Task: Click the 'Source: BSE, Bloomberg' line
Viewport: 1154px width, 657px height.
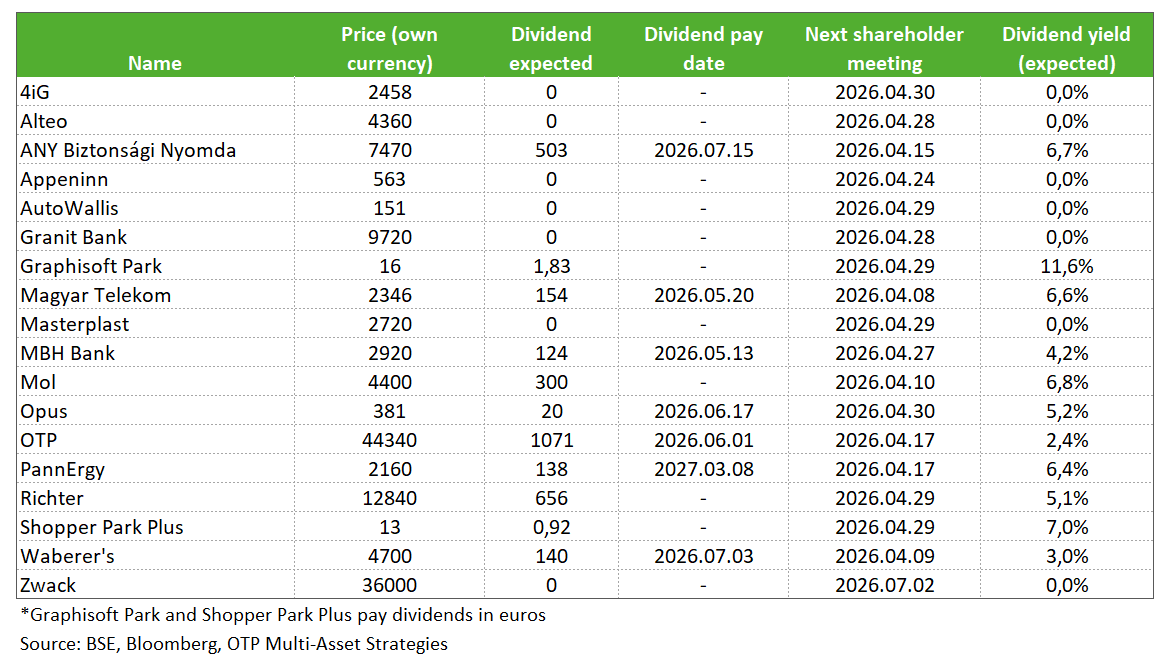Action: click(234, 644)
